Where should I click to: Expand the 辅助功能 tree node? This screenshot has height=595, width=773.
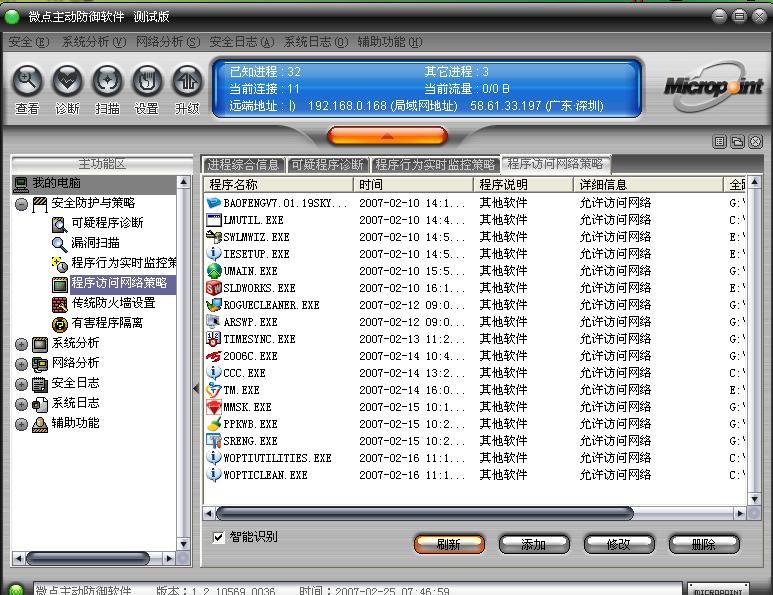pyautogui.click(x=21, y=424)
